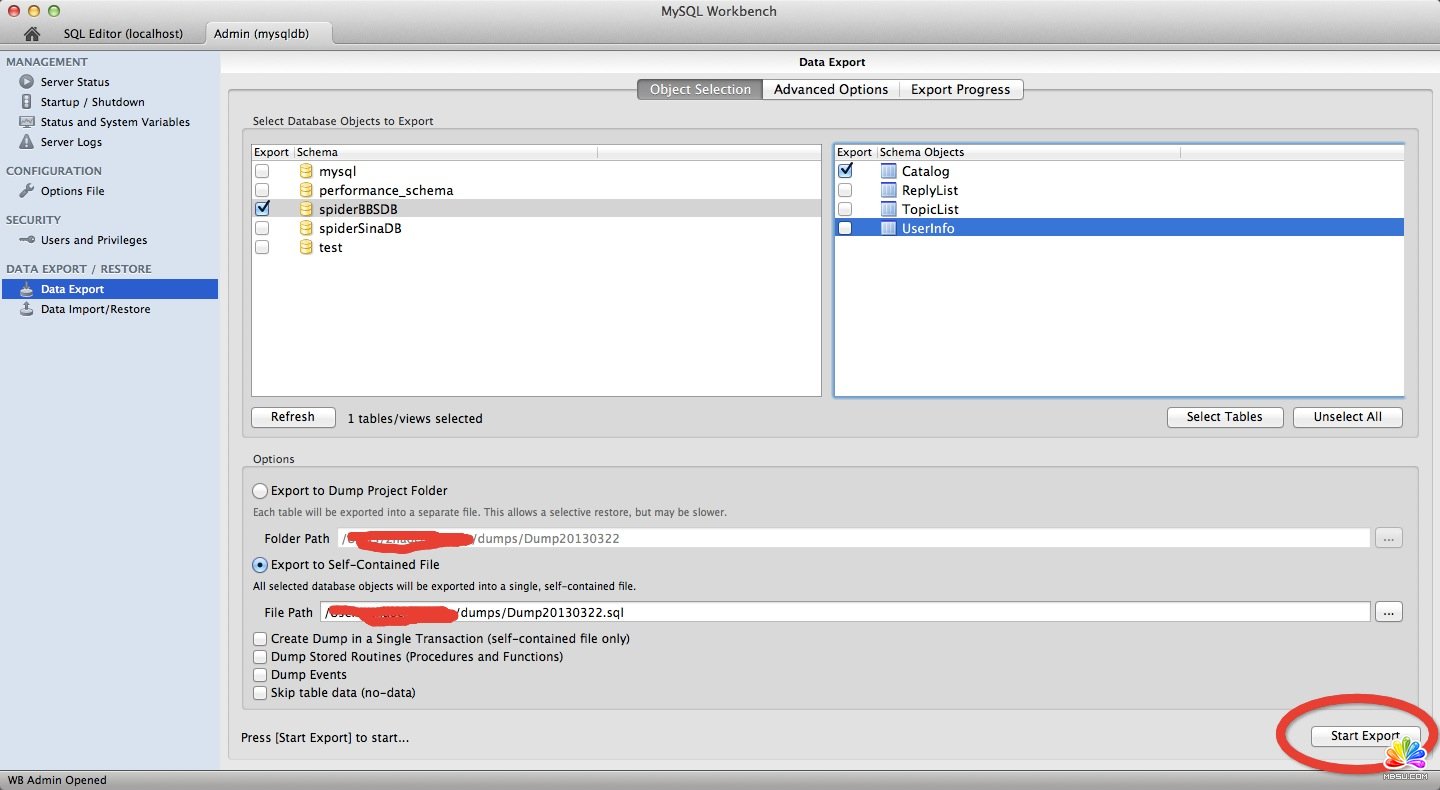Click the mysql schema database icon
The width and height of the screenshot is (1440, 790).
pos(306,171)
